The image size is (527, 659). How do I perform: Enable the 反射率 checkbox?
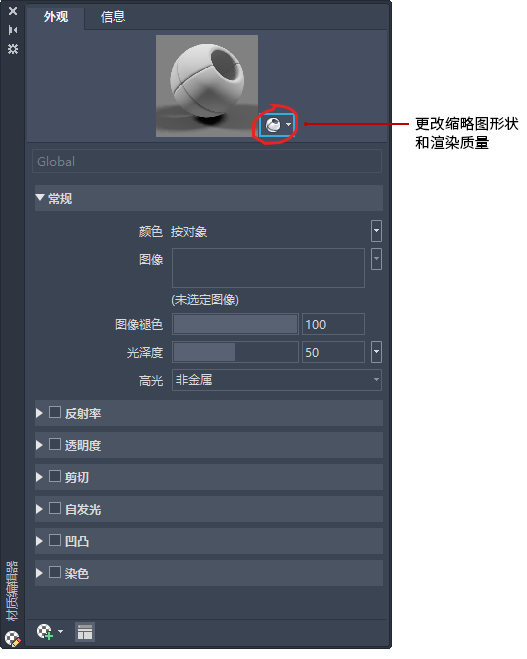55,412
